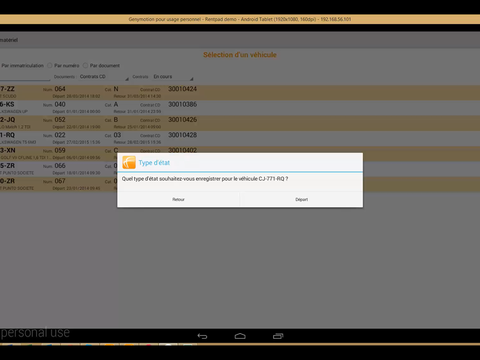Click the immatriculation search input field
Image resolution: width=480 pixels, height=360 pixels.
(25, 77)
